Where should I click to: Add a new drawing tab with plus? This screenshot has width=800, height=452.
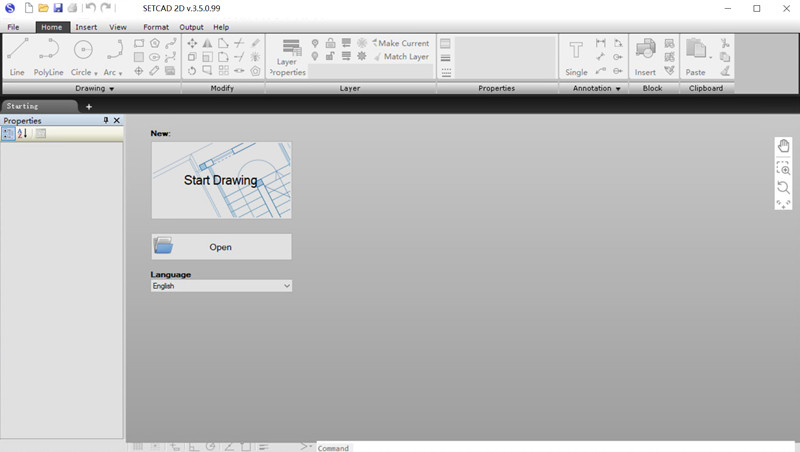[89, 107]
